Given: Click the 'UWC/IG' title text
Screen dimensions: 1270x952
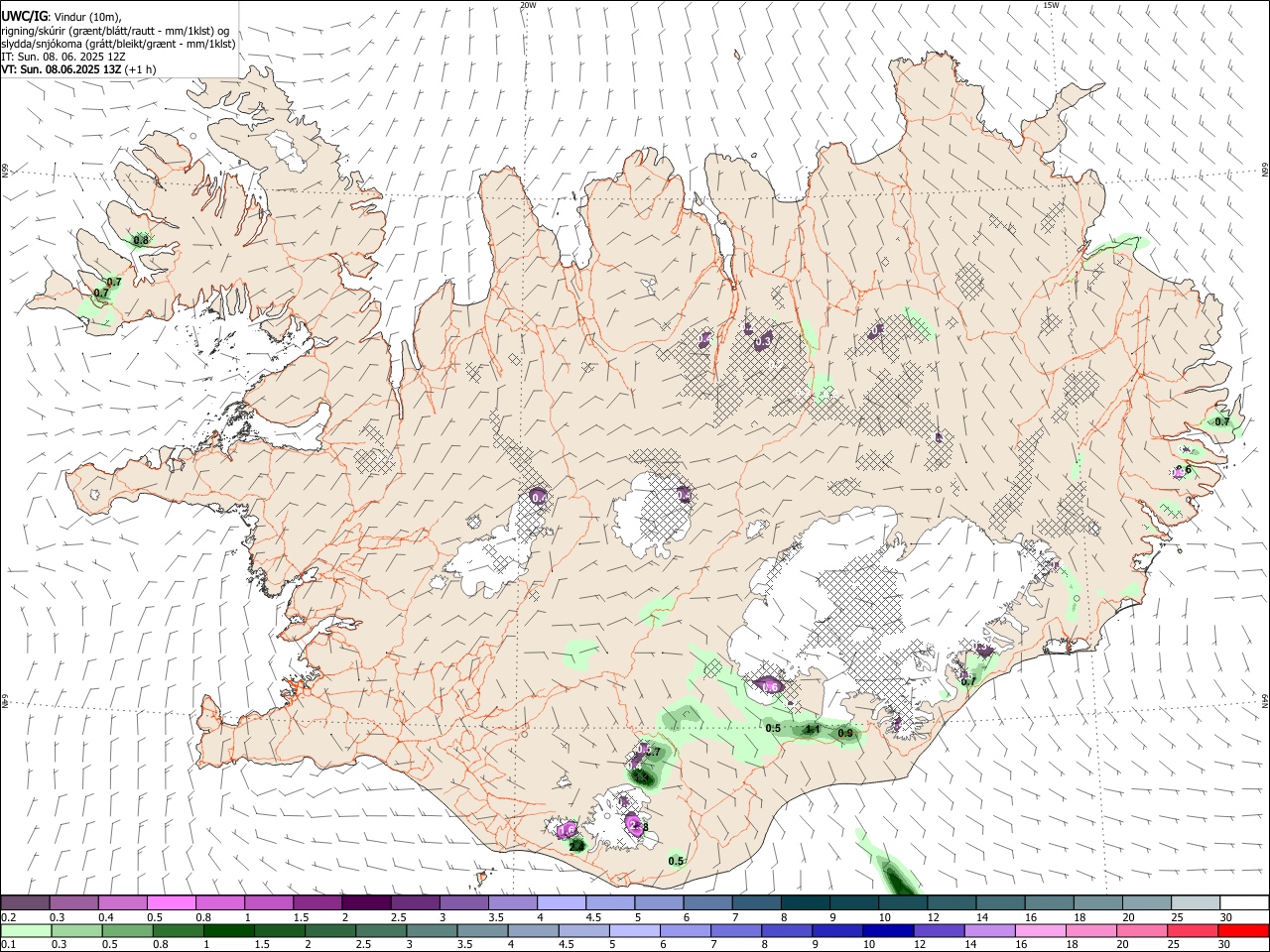Looking at the screenshot, I should click(24, 16).
